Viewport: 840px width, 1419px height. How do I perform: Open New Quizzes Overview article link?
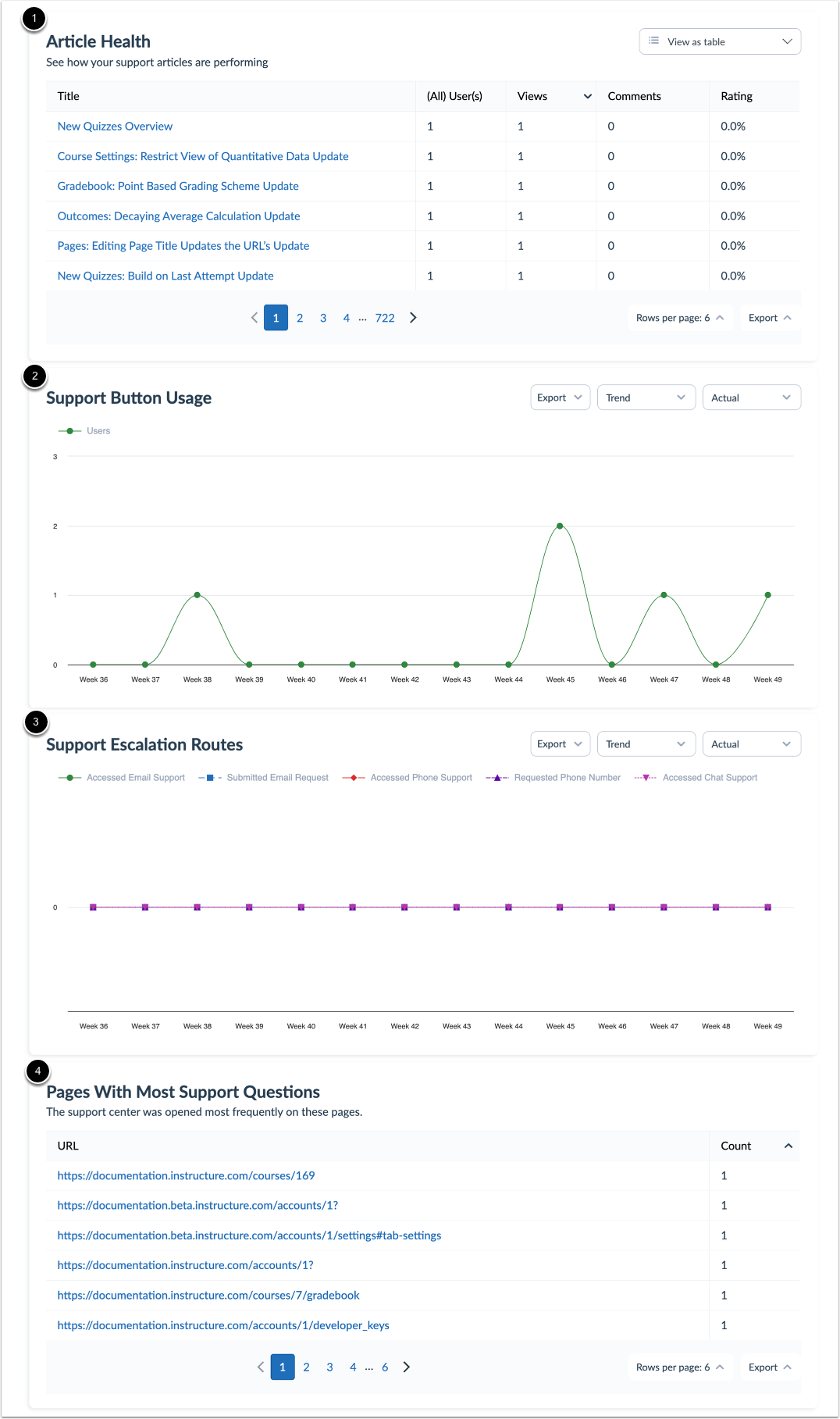[x=115, y=127]
